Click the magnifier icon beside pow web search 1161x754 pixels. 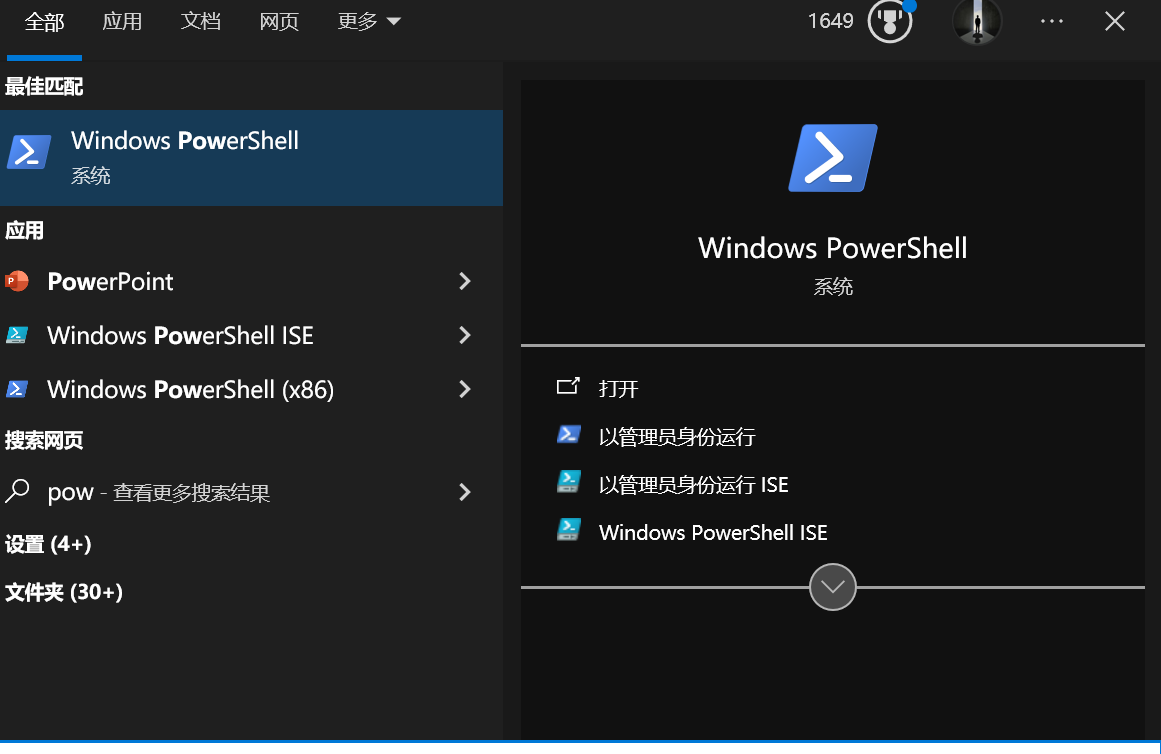[x=17, y=491]
